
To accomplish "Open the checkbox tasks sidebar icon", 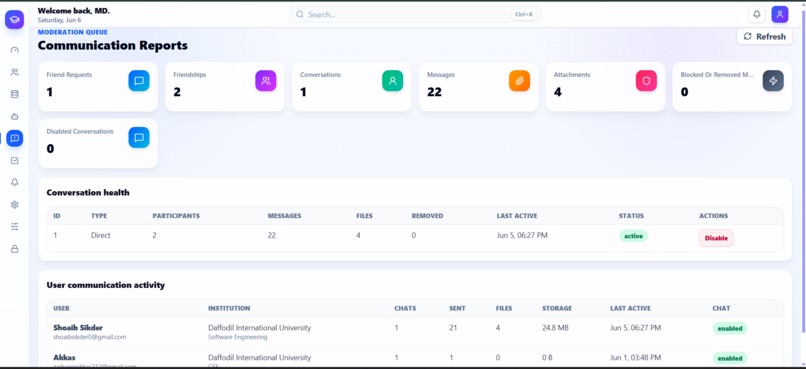I will point(14,161).
